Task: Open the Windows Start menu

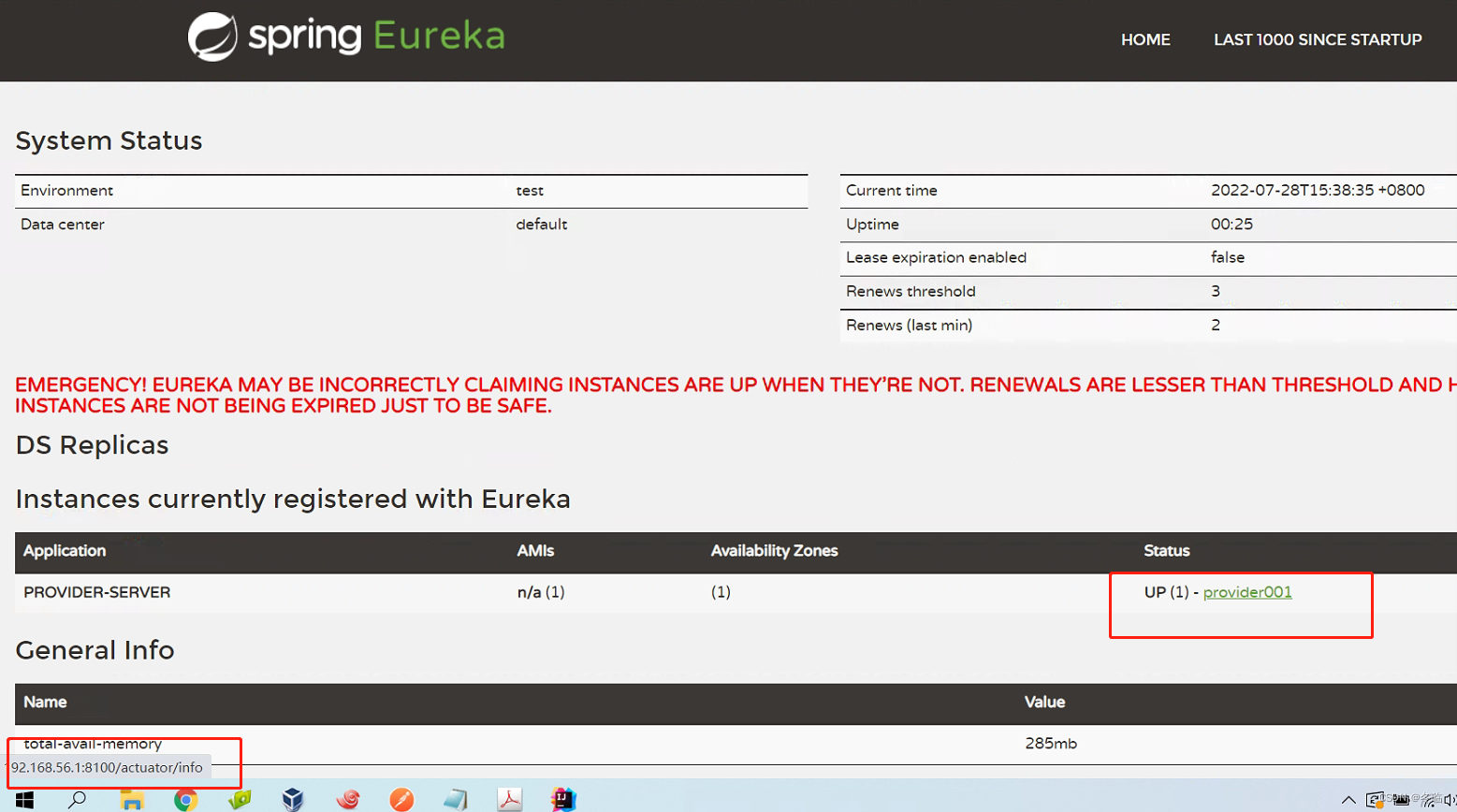Action: click(x=25, y=799)
